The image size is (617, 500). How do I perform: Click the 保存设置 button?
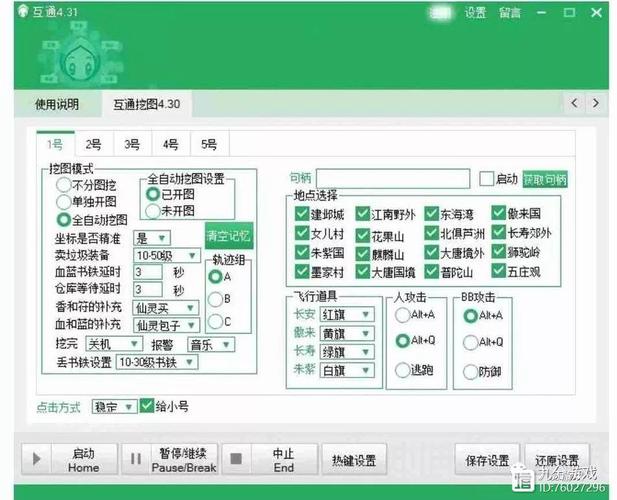487,459
